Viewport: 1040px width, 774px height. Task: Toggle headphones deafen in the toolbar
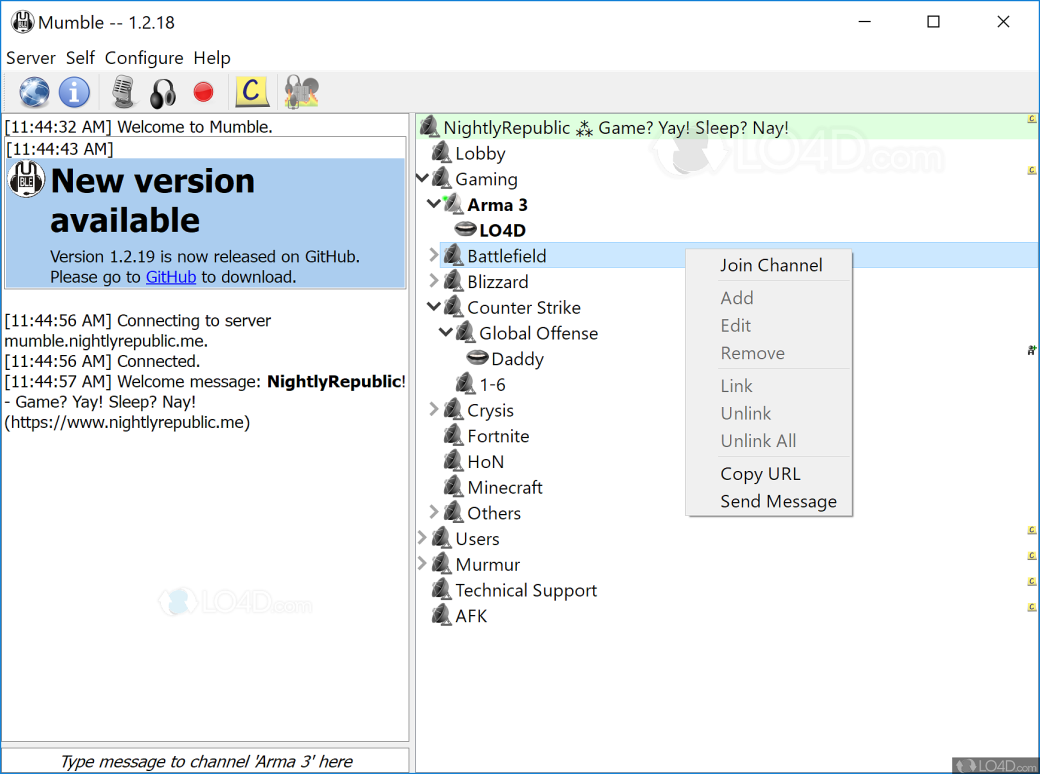coord(162,93)
